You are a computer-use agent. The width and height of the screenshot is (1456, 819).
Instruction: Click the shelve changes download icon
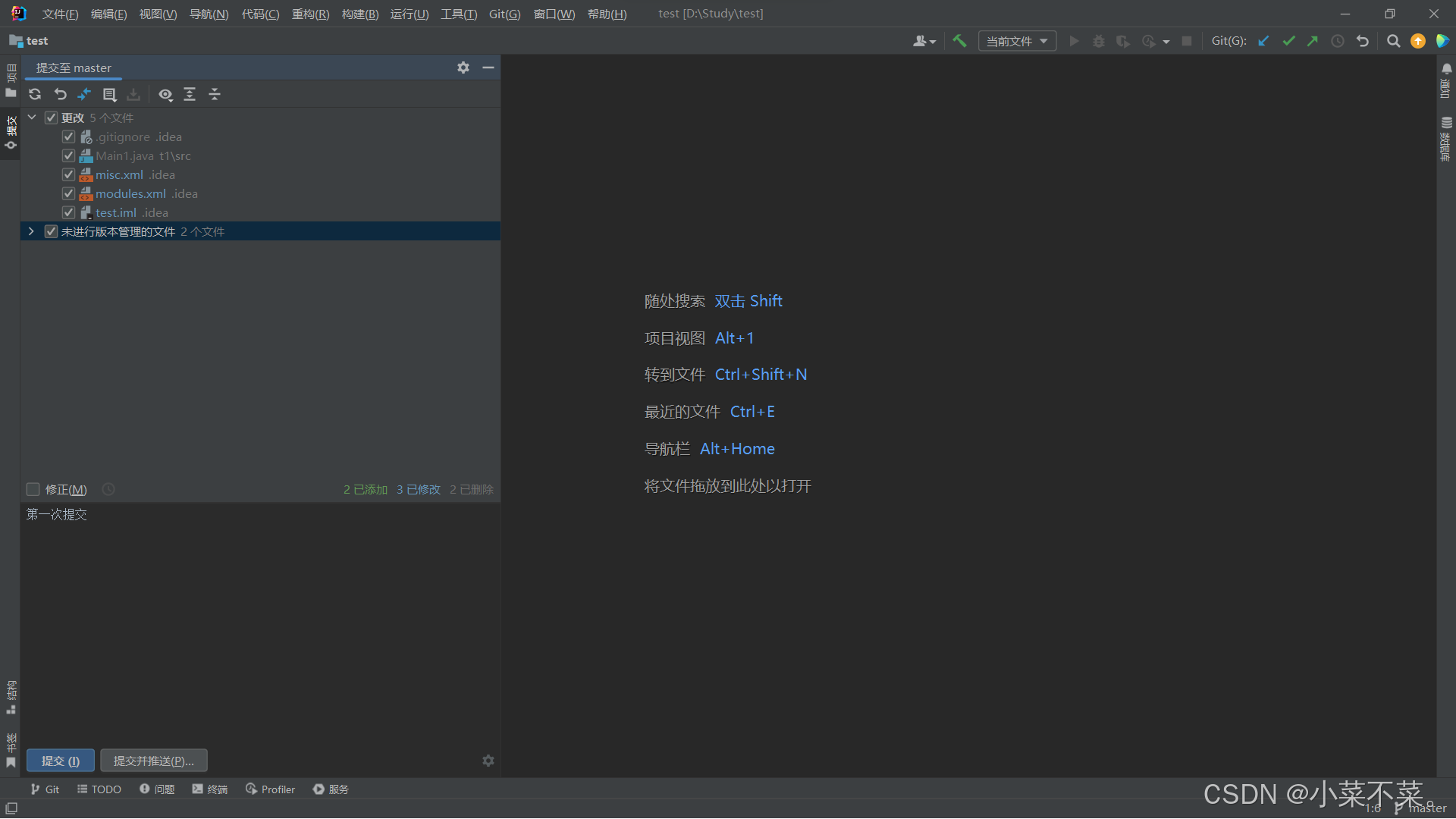pyautogui.click(x=133, y=95)
